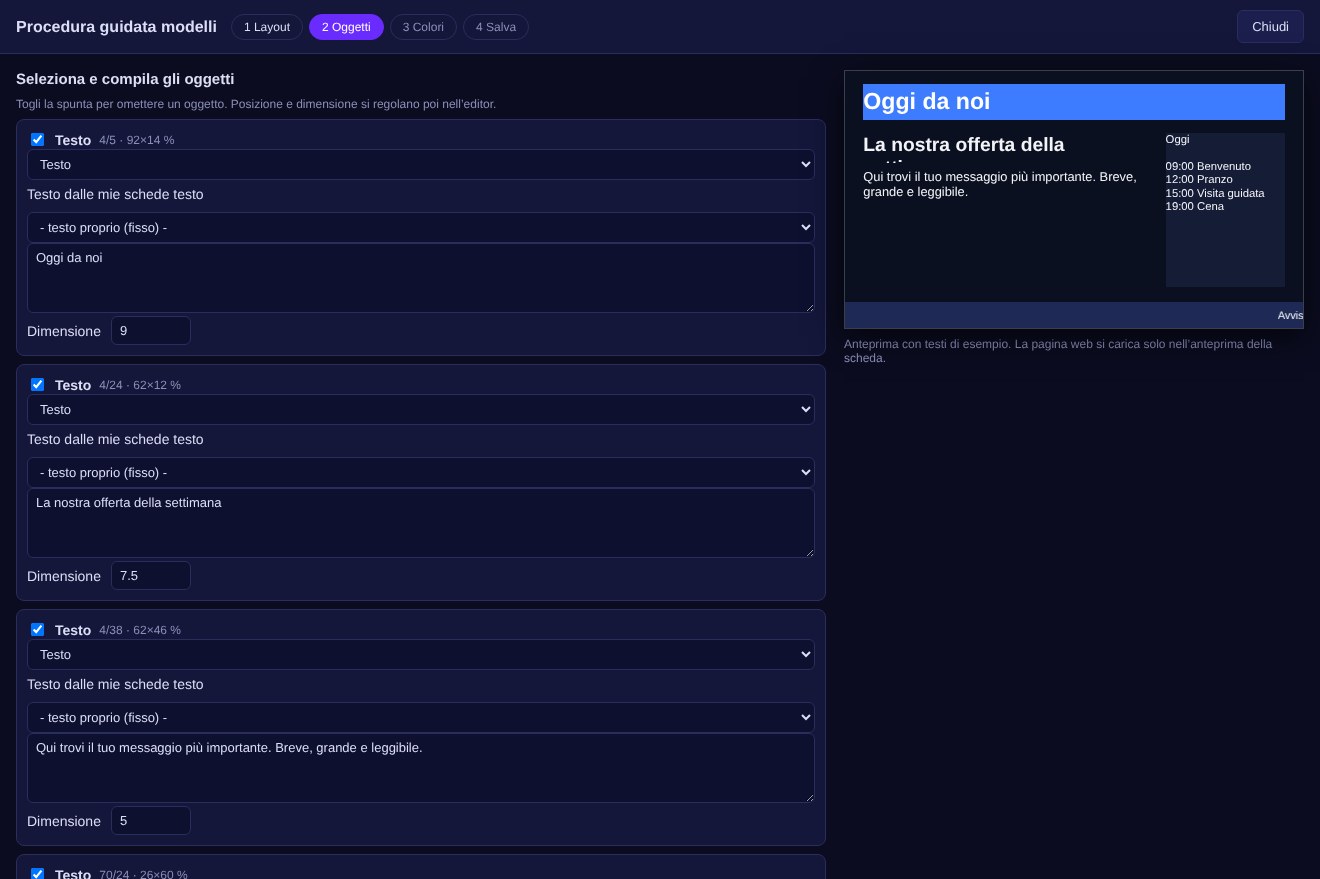Click the 'Oggi da noi' preview header
The height and width of the screenshot is (879, 1320).
click(1074, 102)
